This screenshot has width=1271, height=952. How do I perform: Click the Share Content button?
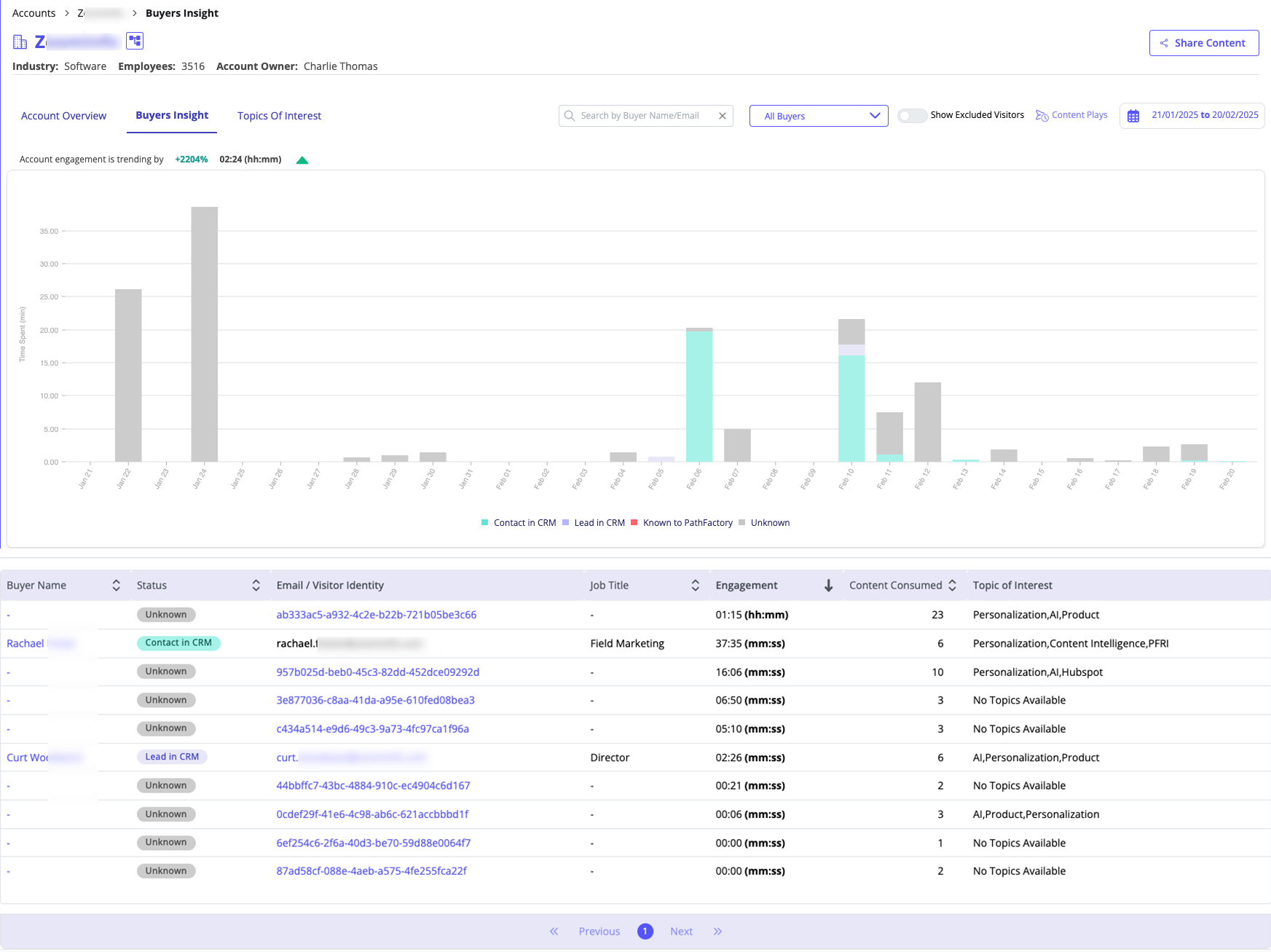pos(1203,43)
